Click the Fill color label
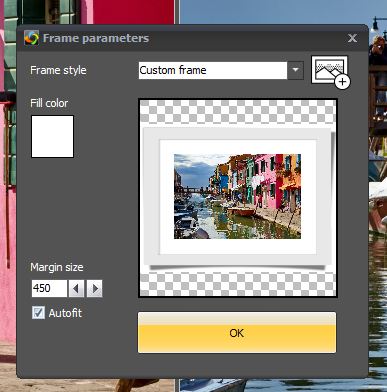 coord(49,103)
